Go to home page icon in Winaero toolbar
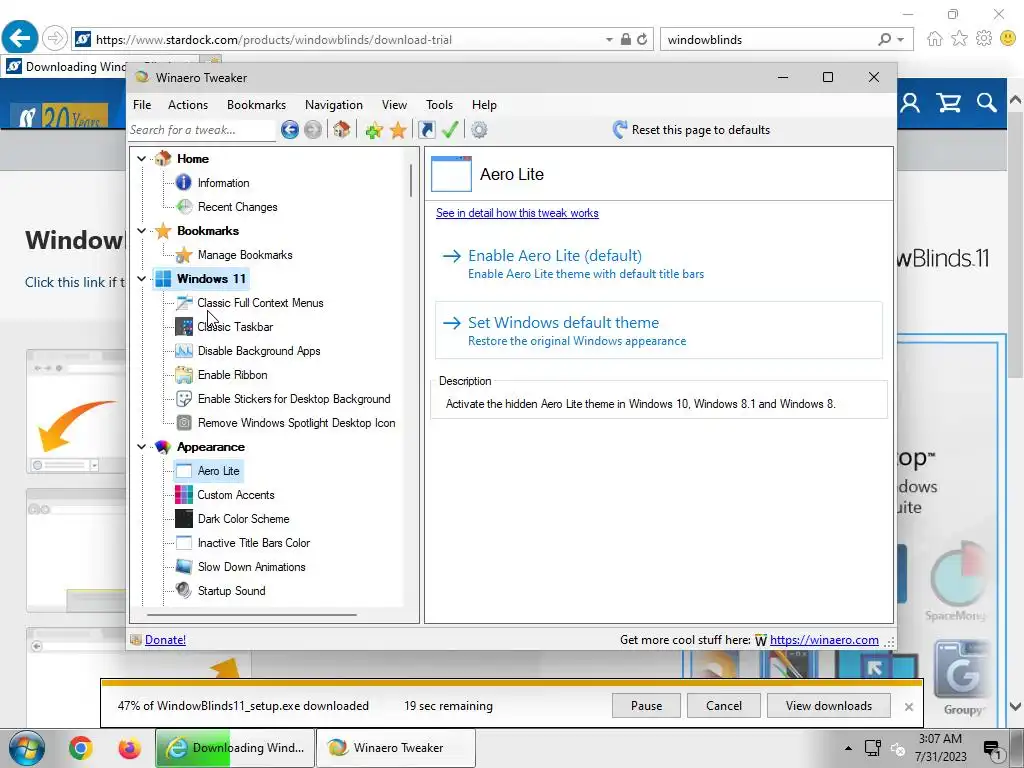 pyautogui.click(x=342, y=129)
